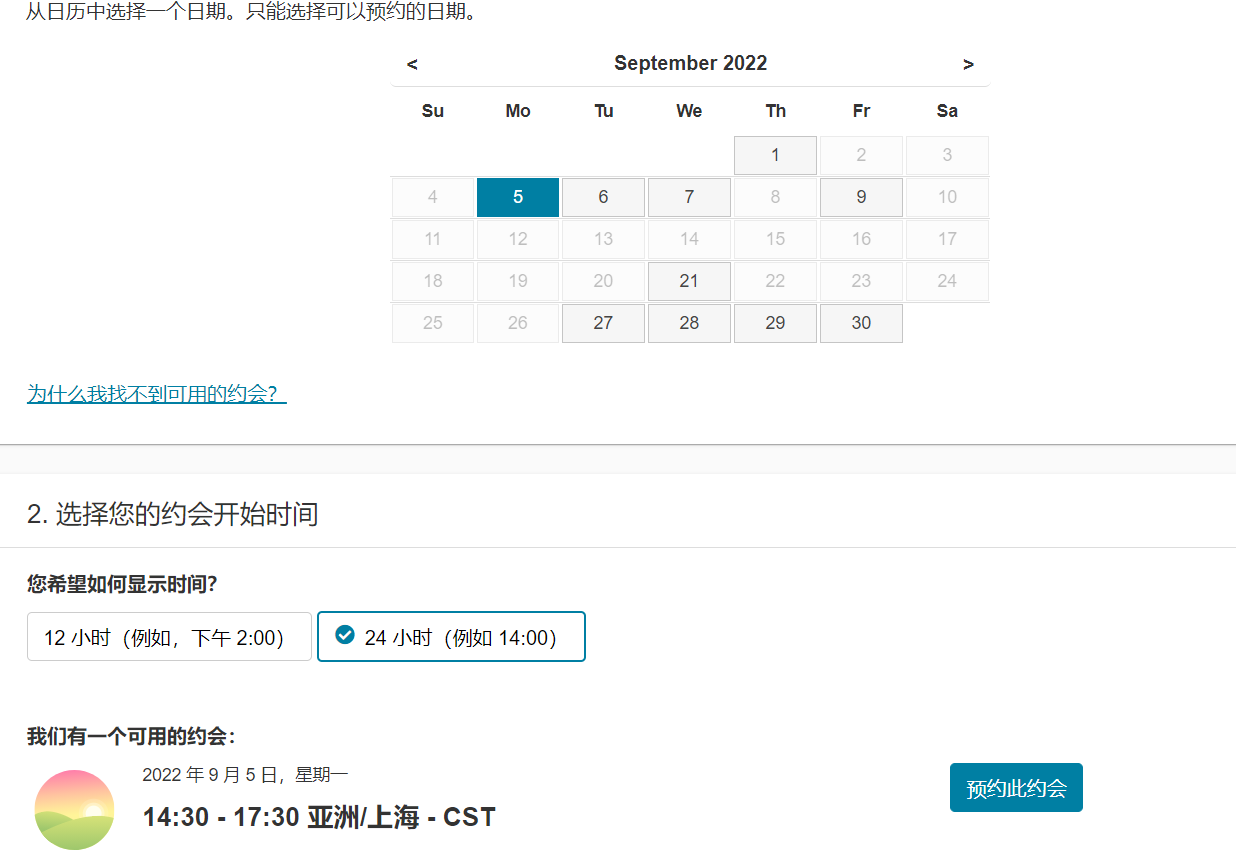Pick September 7 on the calendar
This screenshot has height=867, width=1236.
(x=689, y=197)
